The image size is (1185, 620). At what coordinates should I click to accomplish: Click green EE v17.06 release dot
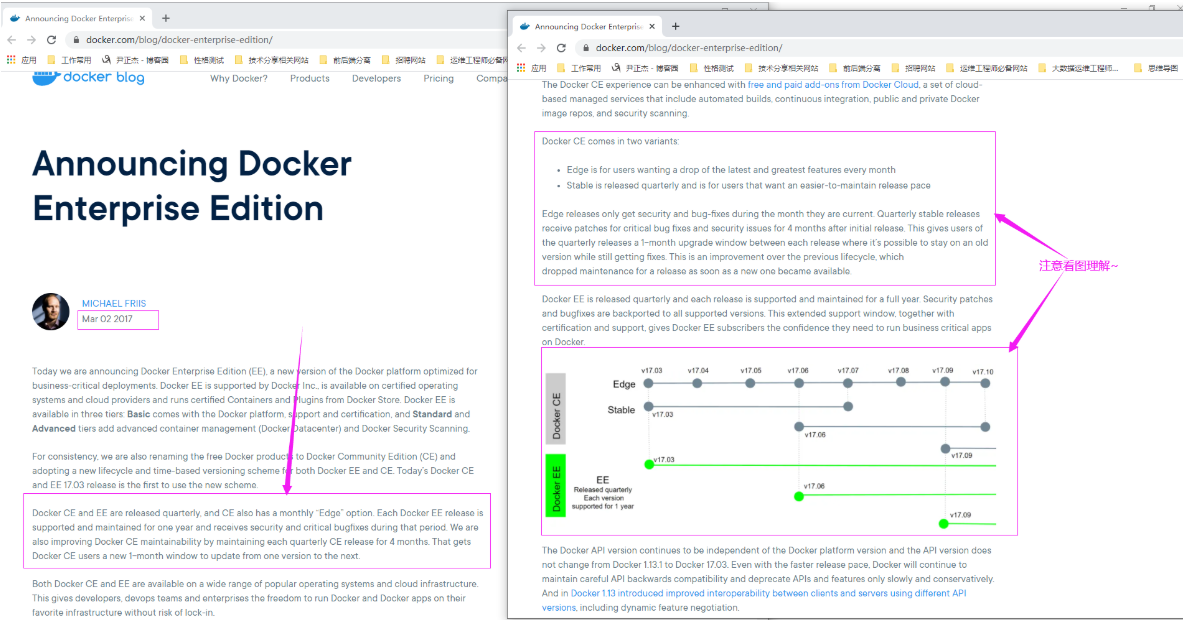(799, 496)
